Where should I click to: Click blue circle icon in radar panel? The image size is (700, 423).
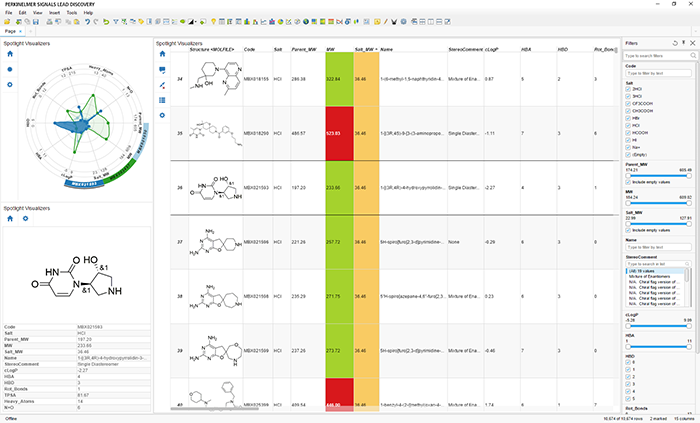[x=10, y=69]
